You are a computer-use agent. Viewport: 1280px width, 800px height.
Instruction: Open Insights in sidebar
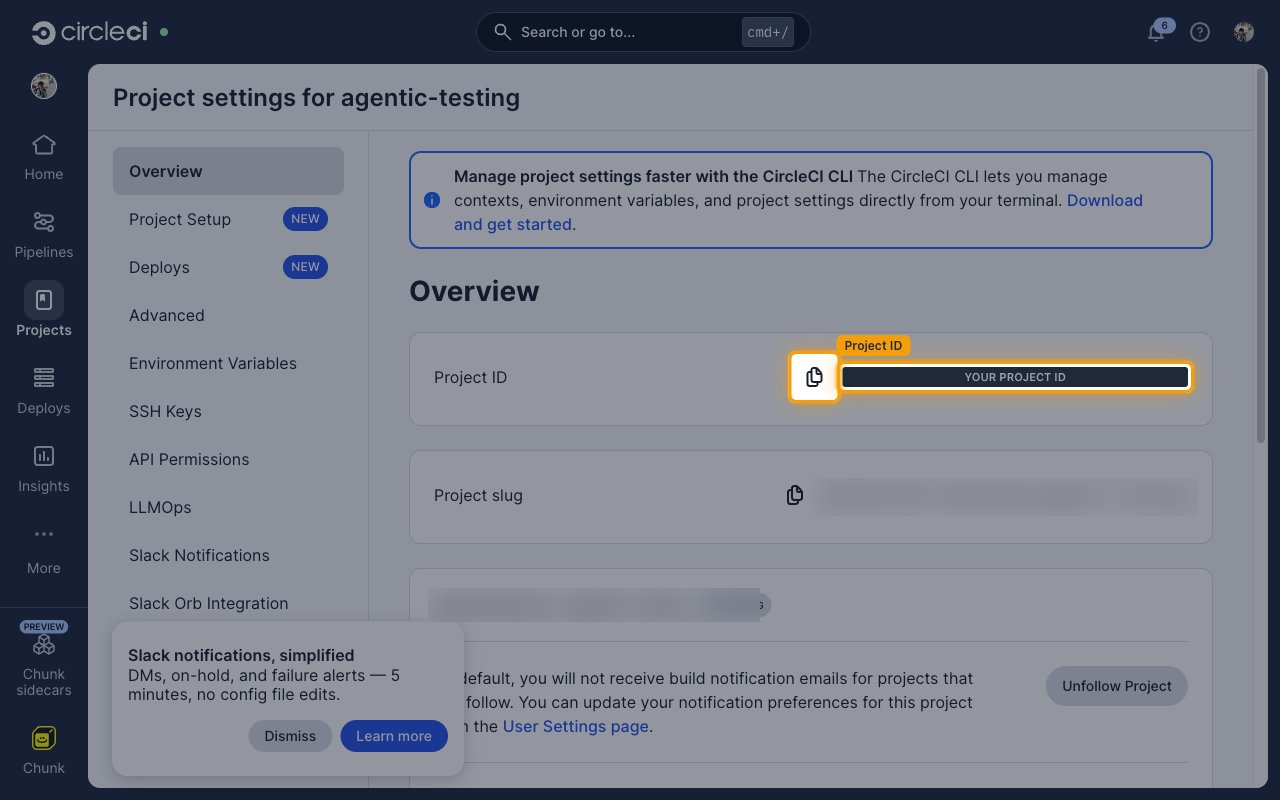(44, 470)
